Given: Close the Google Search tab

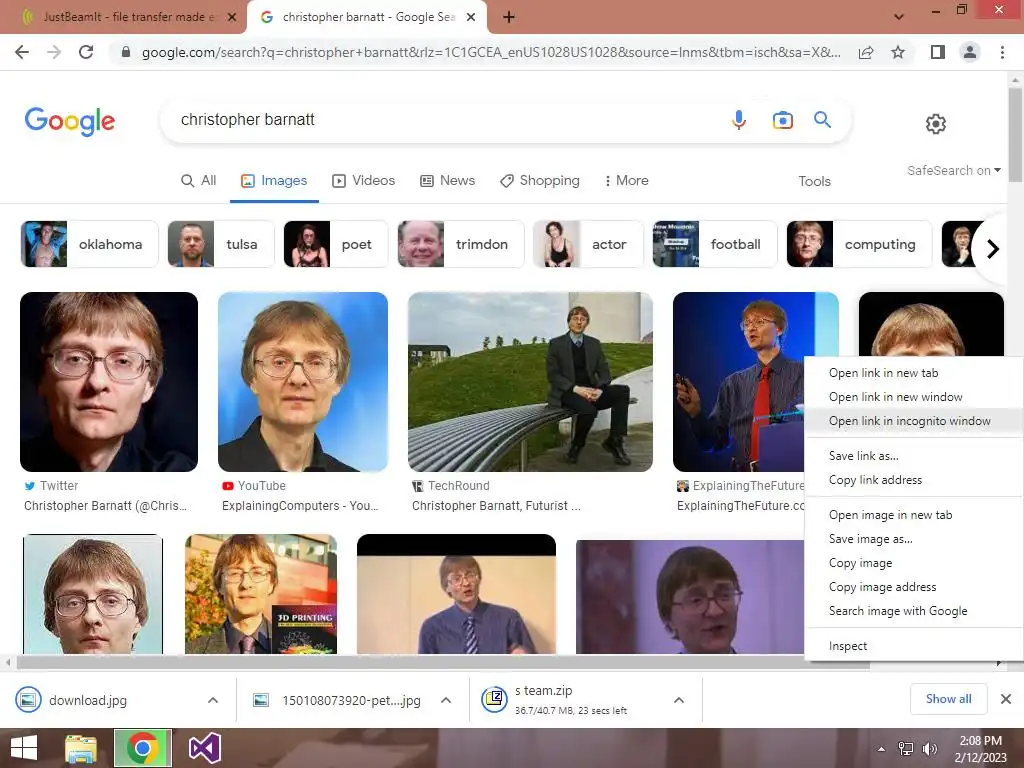Looking at the screenshot, I should pos(471,17).
